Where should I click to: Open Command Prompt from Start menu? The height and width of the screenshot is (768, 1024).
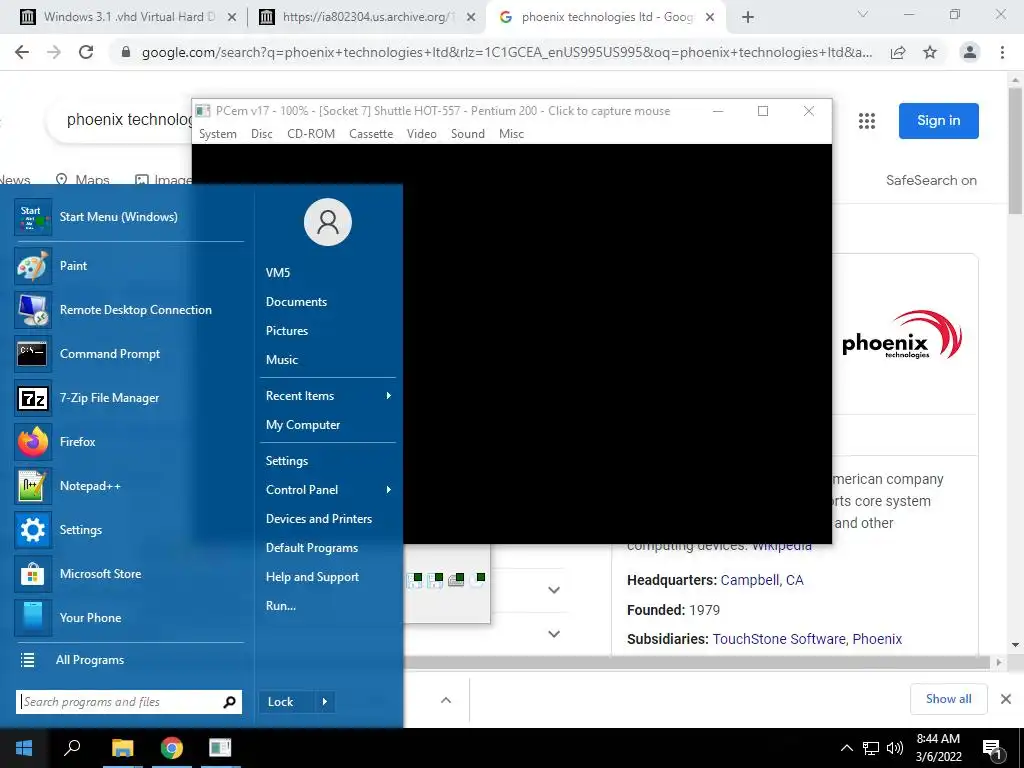129,354
